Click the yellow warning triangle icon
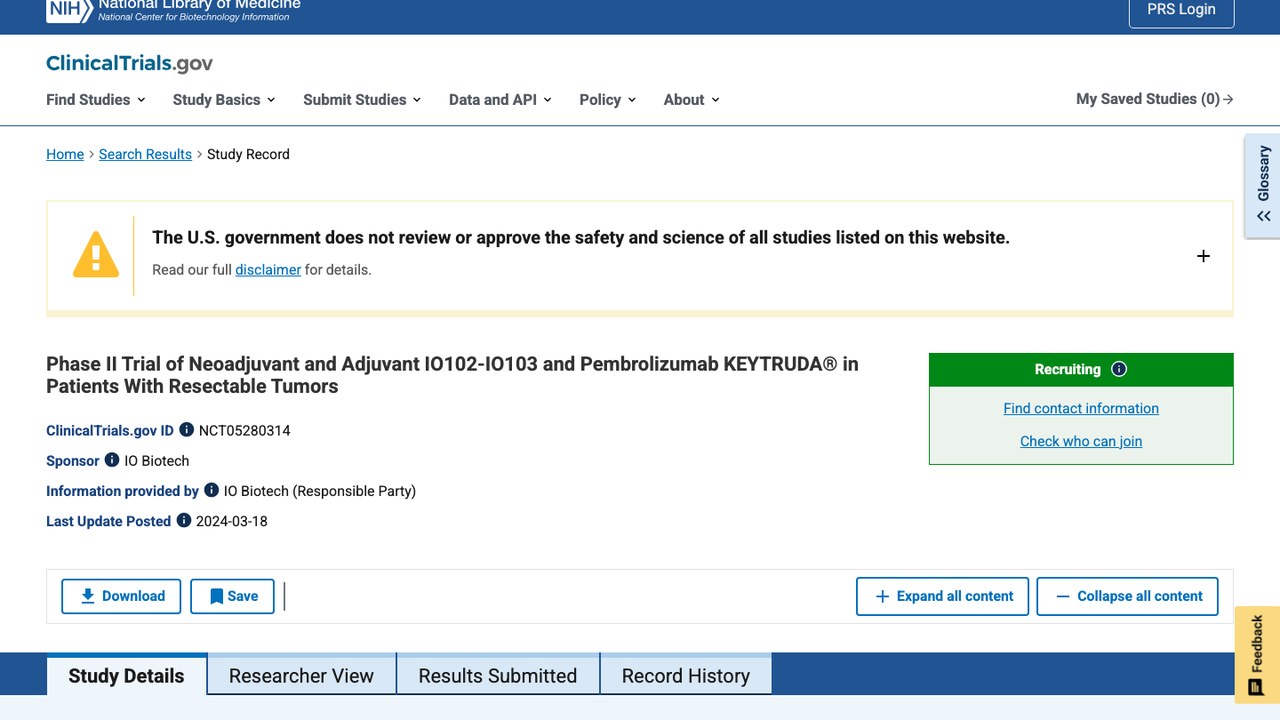The image size is (1280, 720). click(x=96, y=255)
